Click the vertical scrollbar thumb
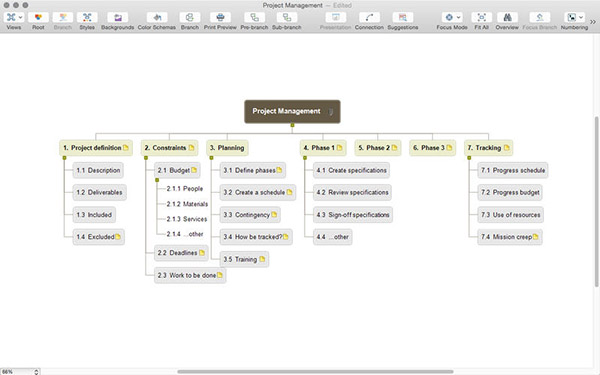The image size is (600, 375). coord(597,202)
